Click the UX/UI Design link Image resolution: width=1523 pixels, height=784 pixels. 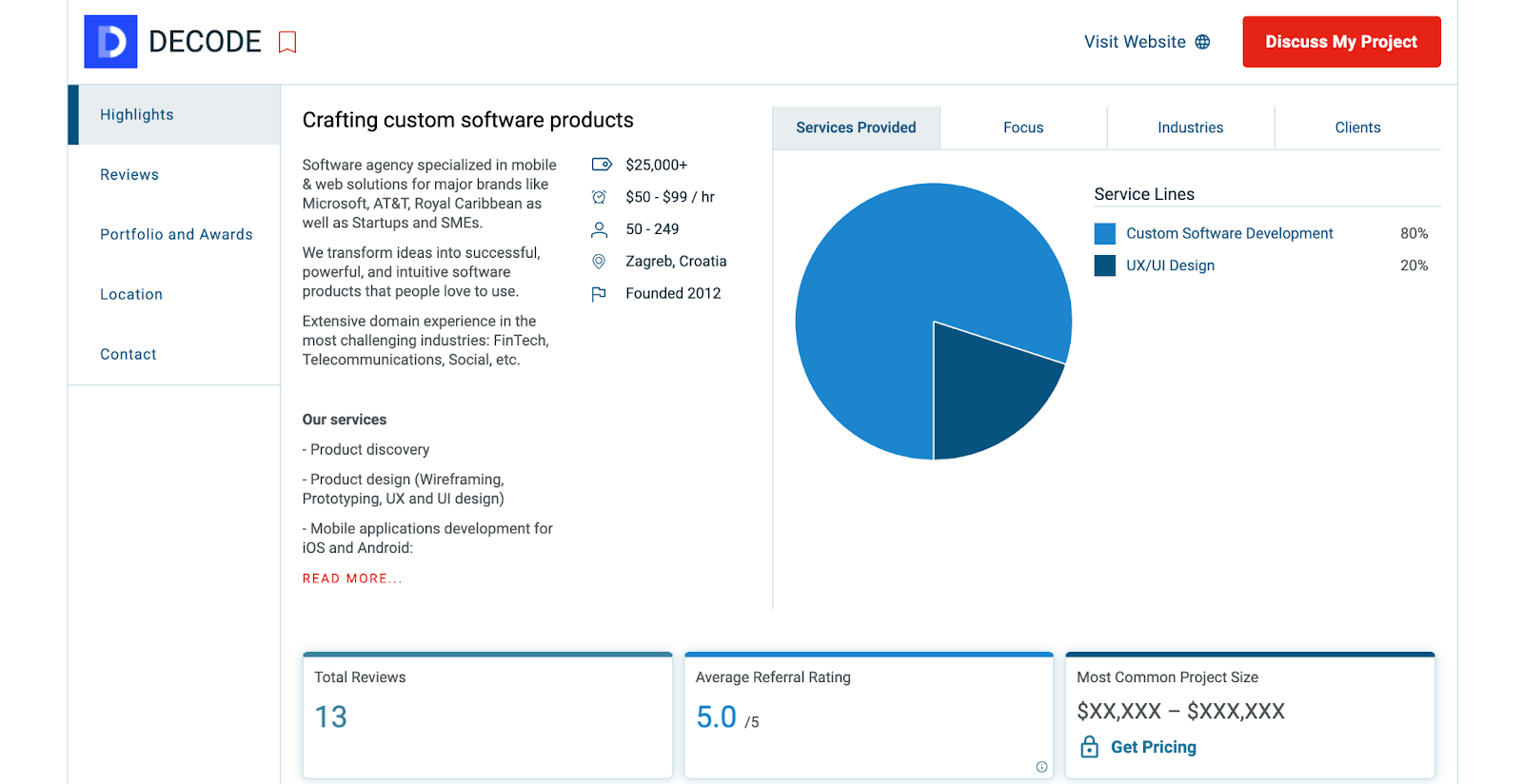click(x=1170, y=265)
